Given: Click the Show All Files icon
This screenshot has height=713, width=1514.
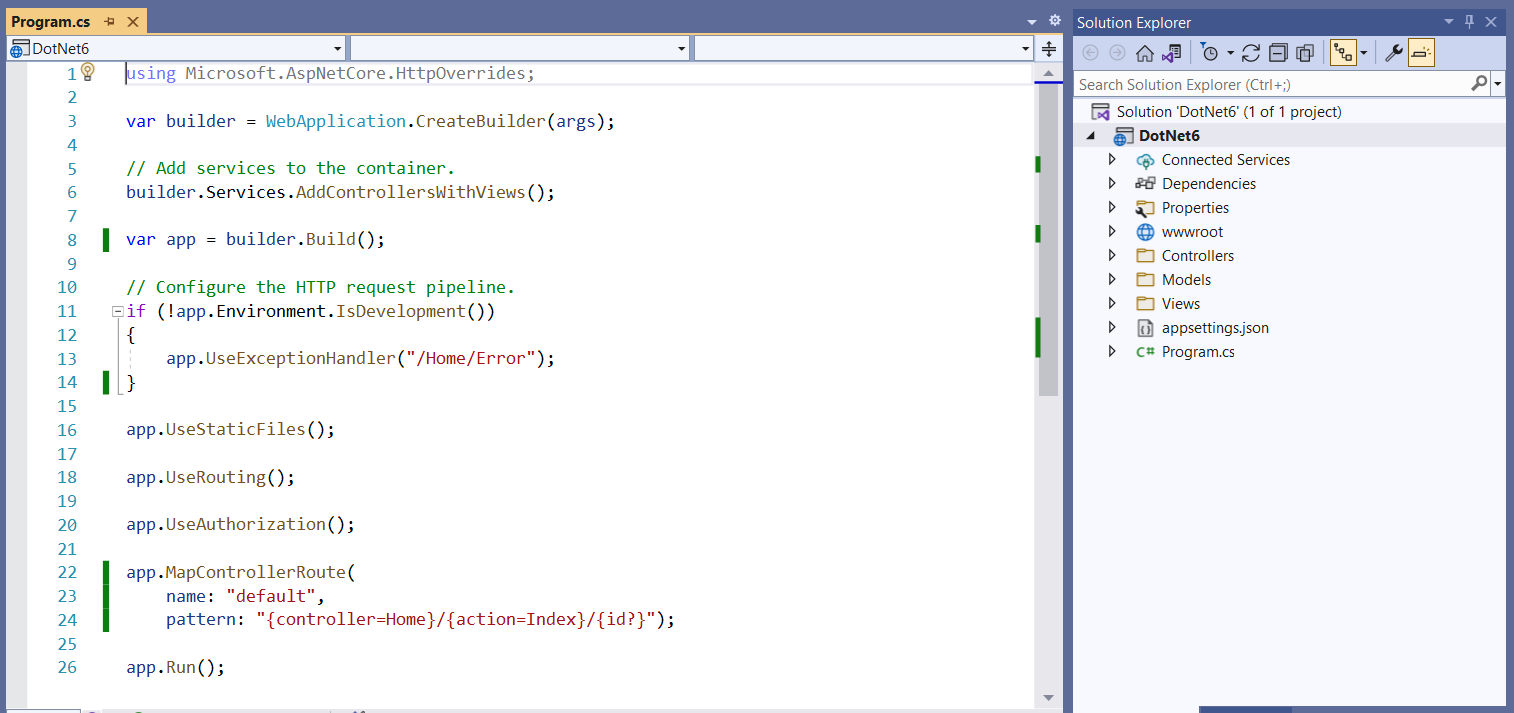Looking at the screenshot, I should 1305,53.
